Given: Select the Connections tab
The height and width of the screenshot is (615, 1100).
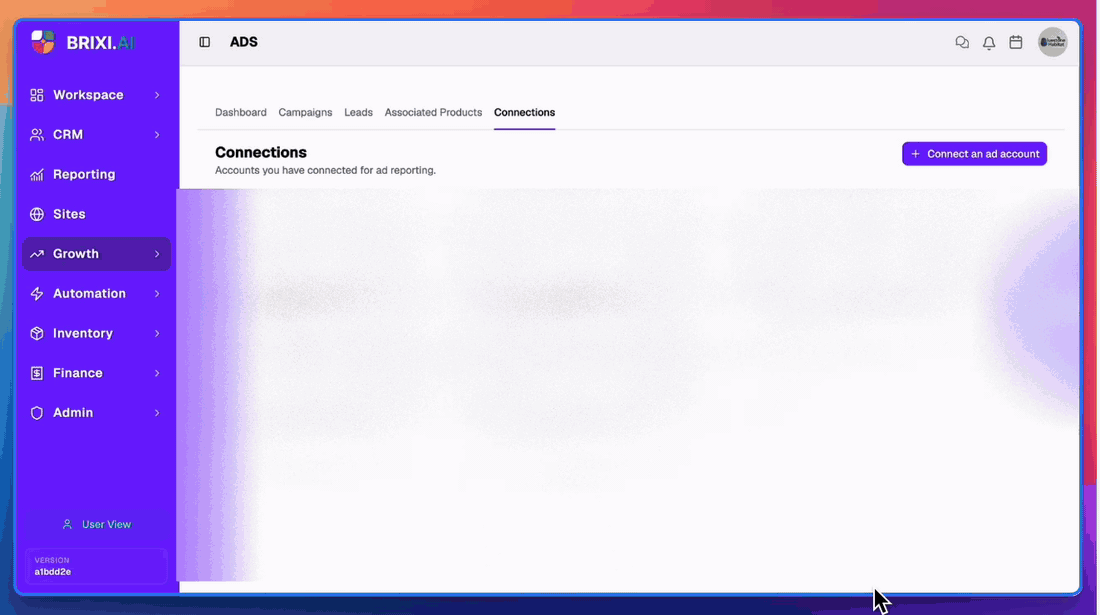Looking at the screenshot, I should click(524, 112).
